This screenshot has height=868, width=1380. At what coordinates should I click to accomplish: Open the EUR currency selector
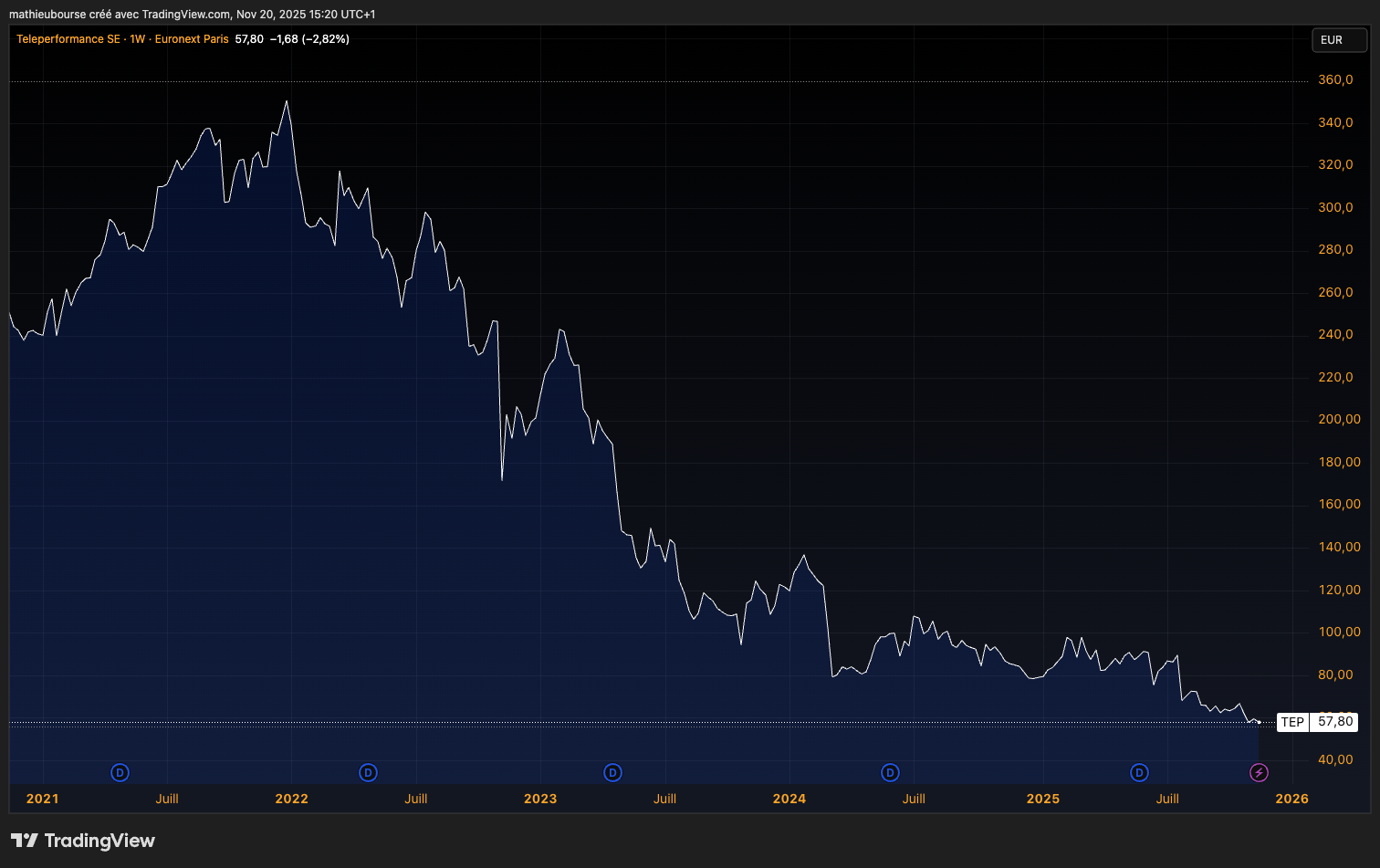pyautogui.click(x=1339, y=40)
